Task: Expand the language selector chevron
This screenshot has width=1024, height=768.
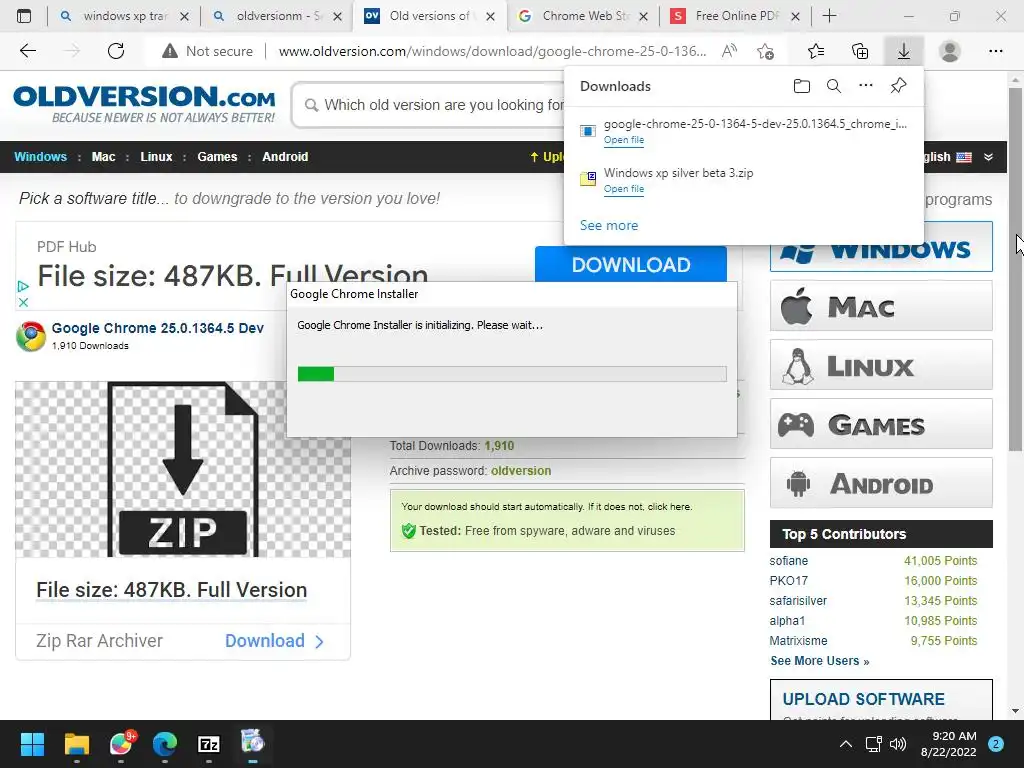Action: pos(988,157)
